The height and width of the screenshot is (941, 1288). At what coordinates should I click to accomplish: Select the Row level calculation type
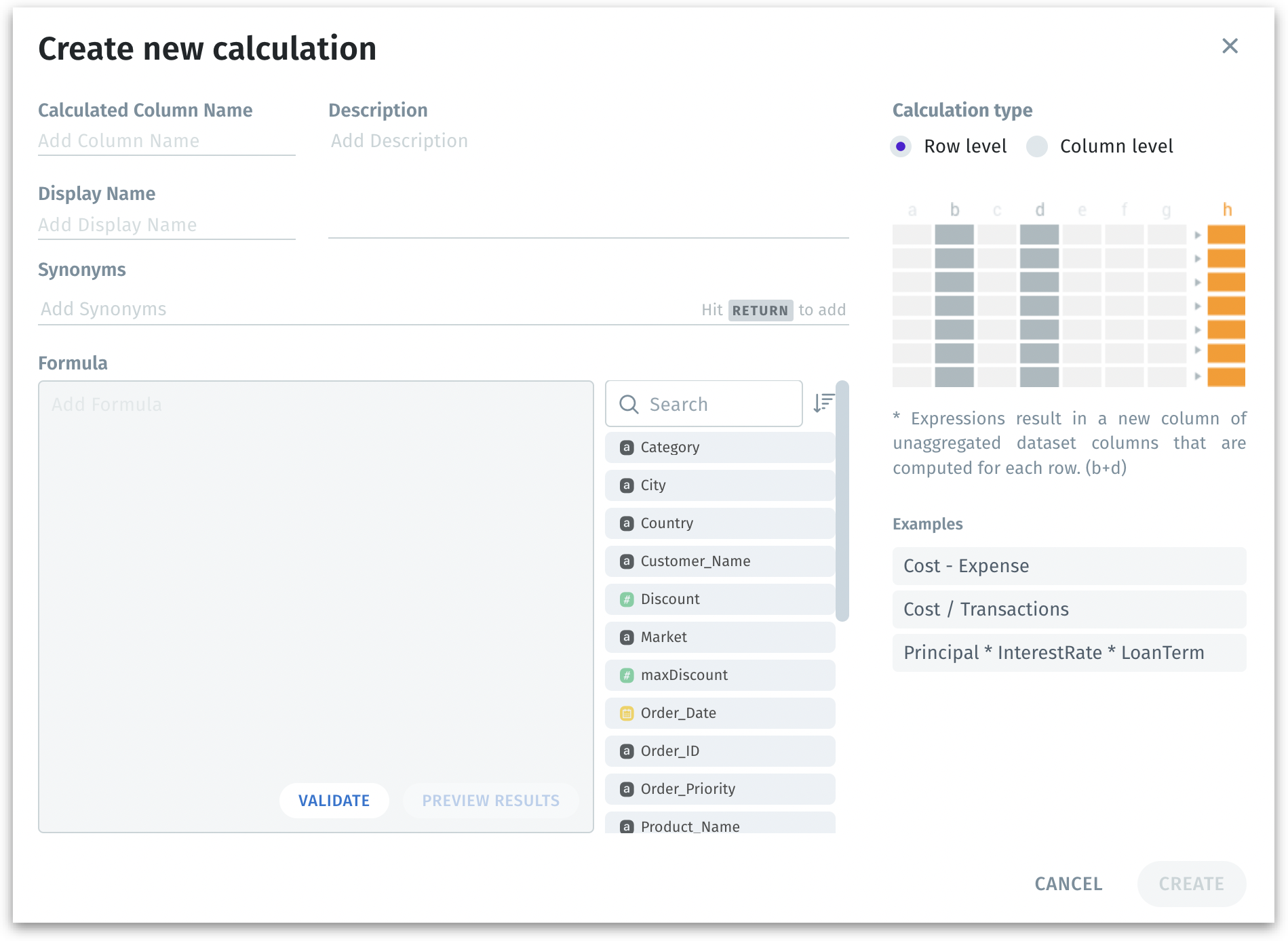coord(901,146)
